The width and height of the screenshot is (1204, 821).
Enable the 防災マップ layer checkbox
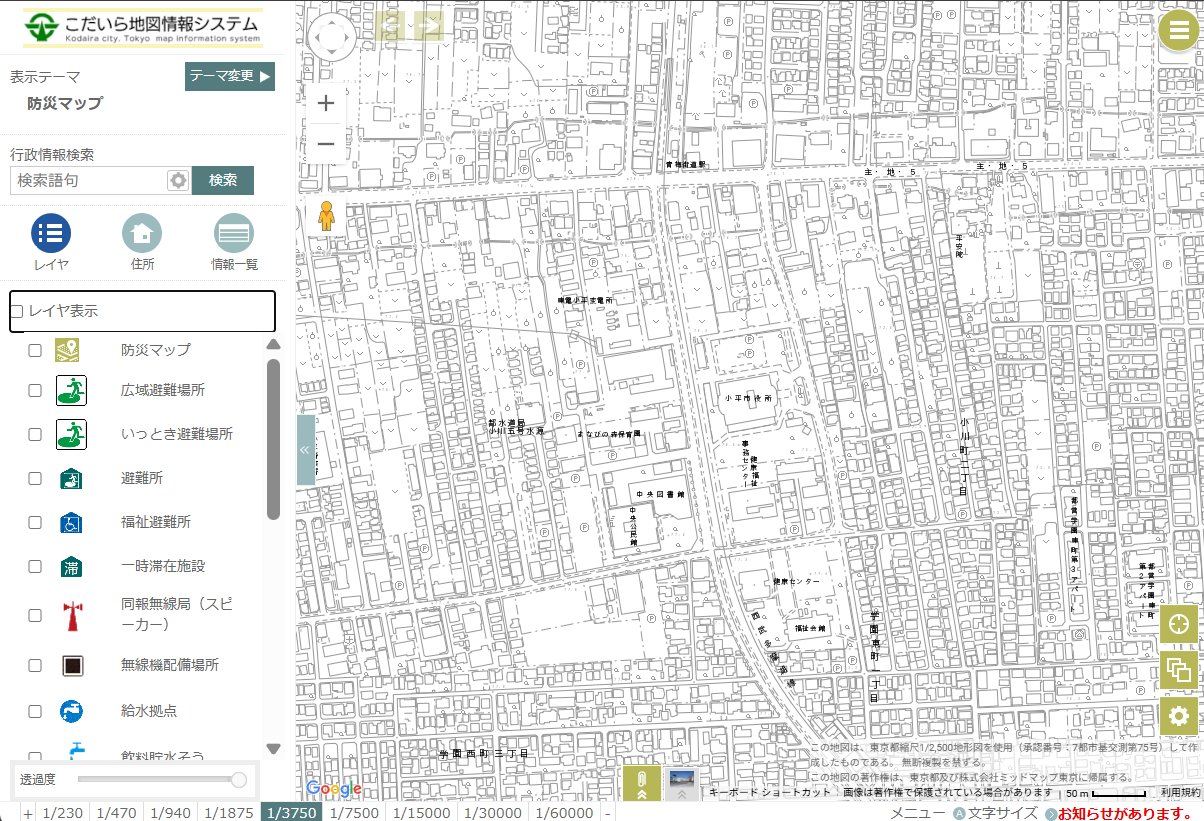(35, 350)
